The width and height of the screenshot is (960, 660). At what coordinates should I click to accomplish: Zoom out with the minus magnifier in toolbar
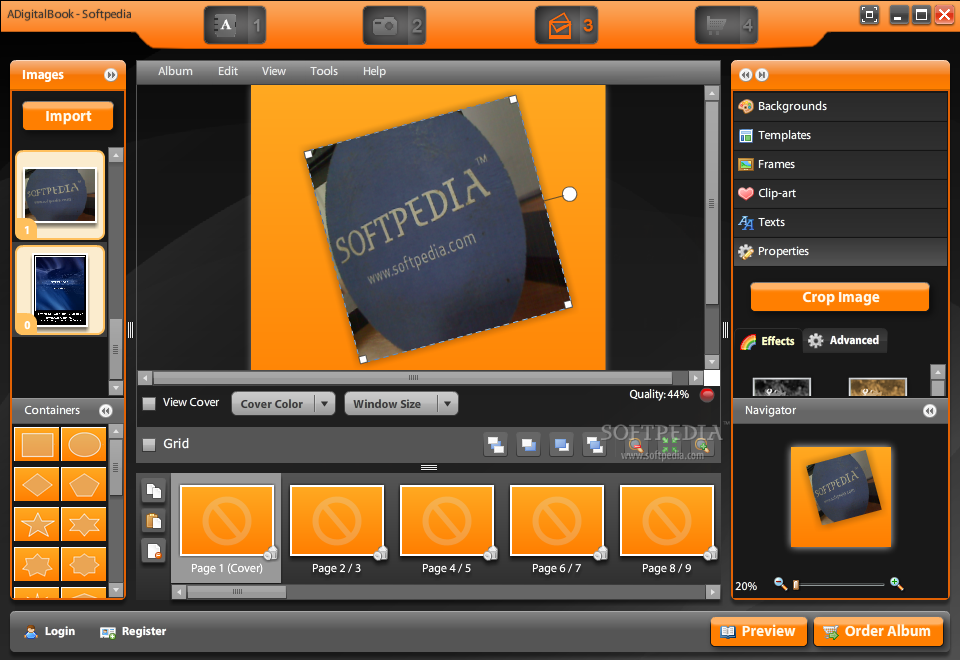[x=636, y=445]
